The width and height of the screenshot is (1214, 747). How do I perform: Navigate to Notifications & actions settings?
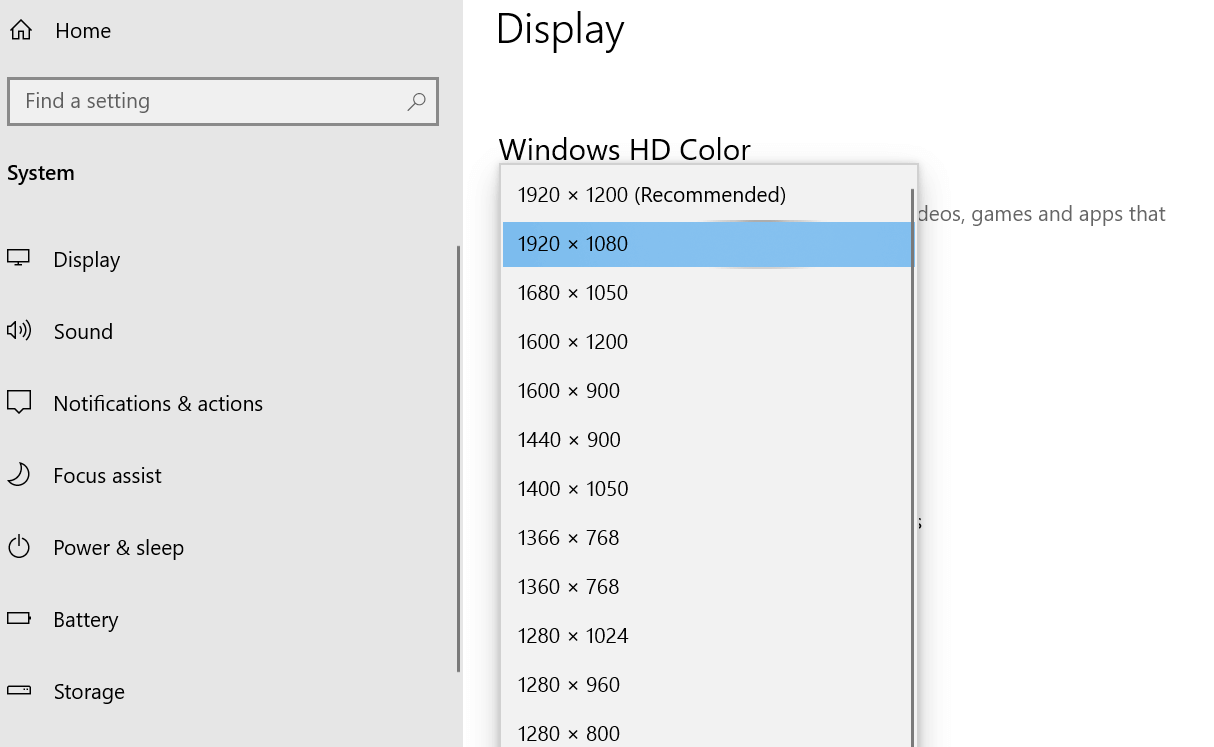tap(158, 403)
